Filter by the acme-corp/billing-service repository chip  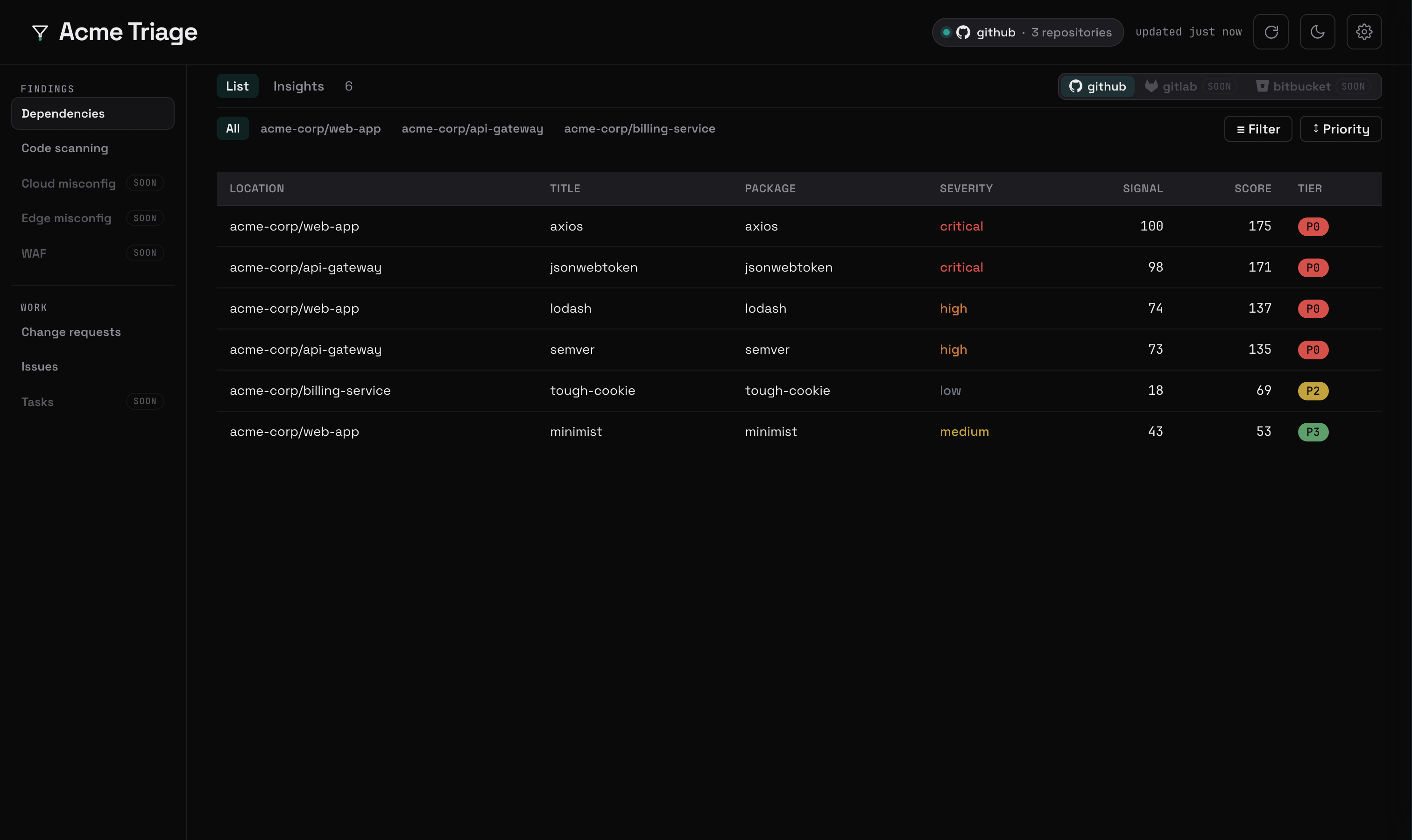tap(639, 128)
